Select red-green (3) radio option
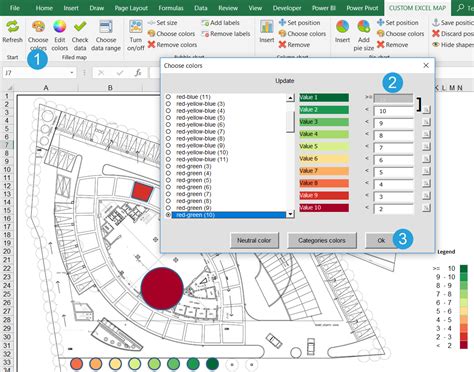Screen dimensions: 474x372 point(168,166)
